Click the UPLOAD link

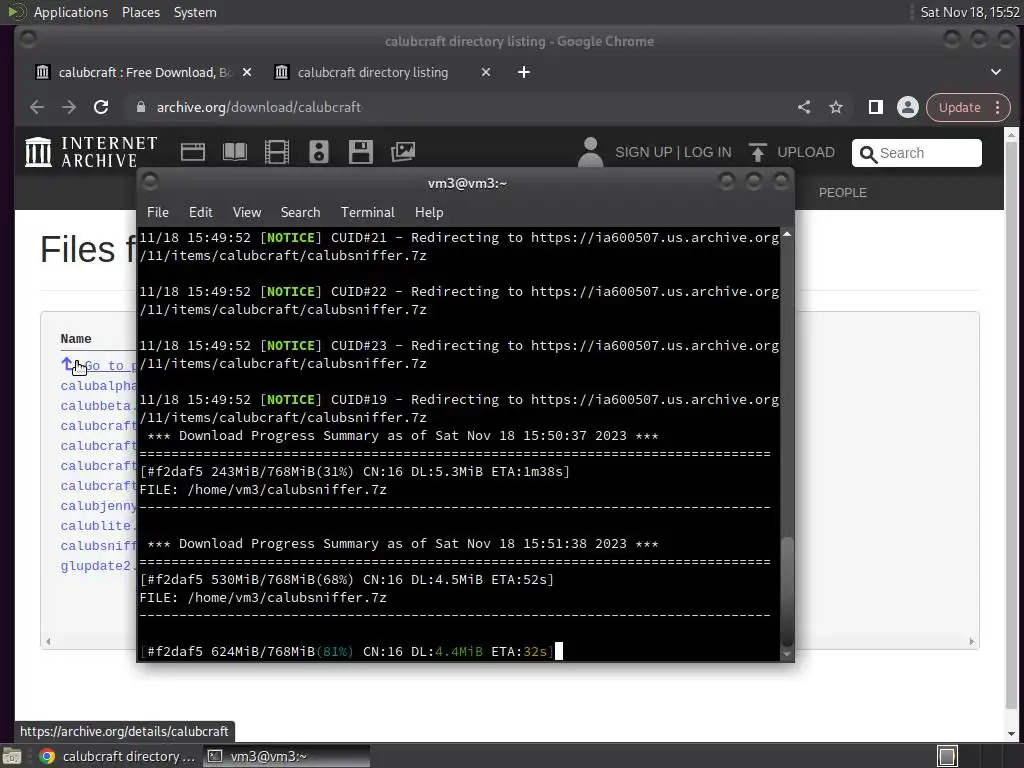click(x=805, y=152)
